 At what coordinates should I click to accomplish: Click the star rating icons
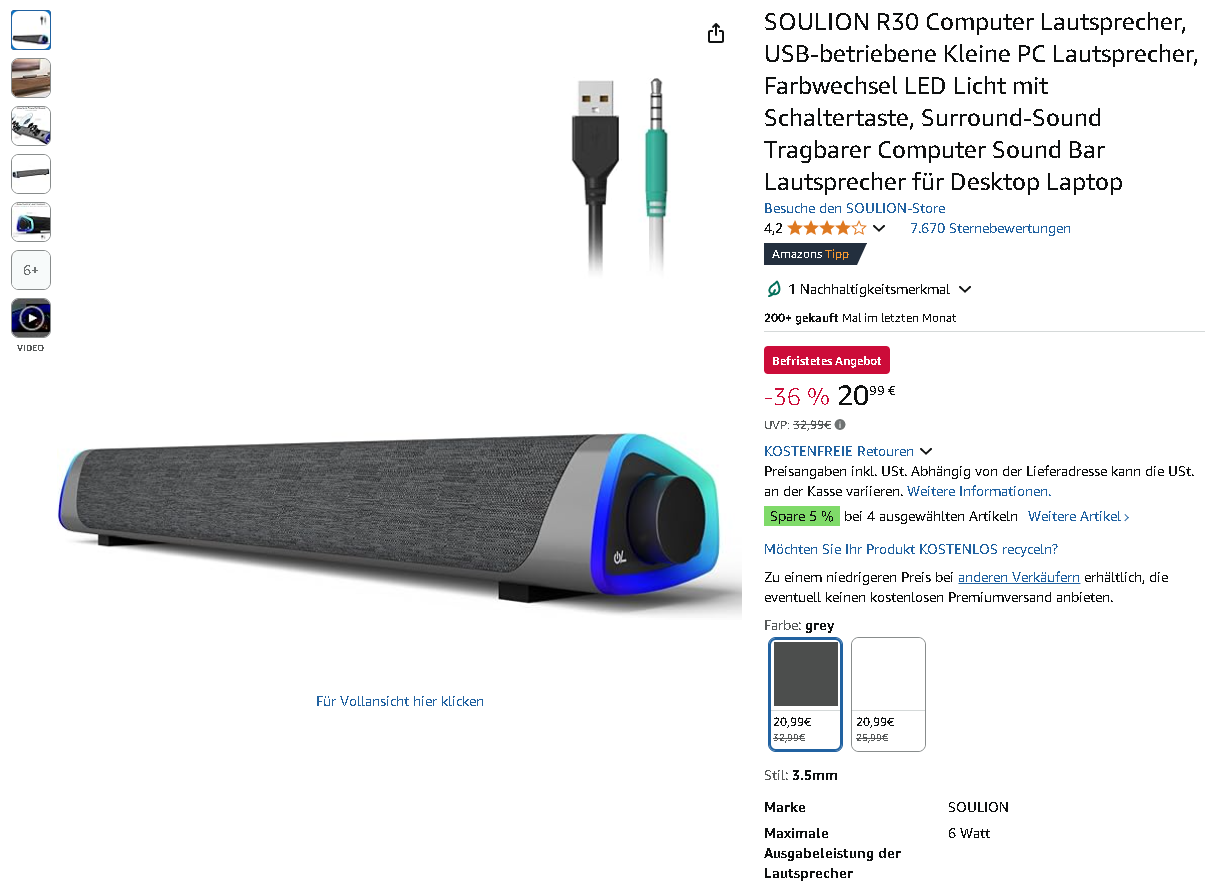coord(826,228)
